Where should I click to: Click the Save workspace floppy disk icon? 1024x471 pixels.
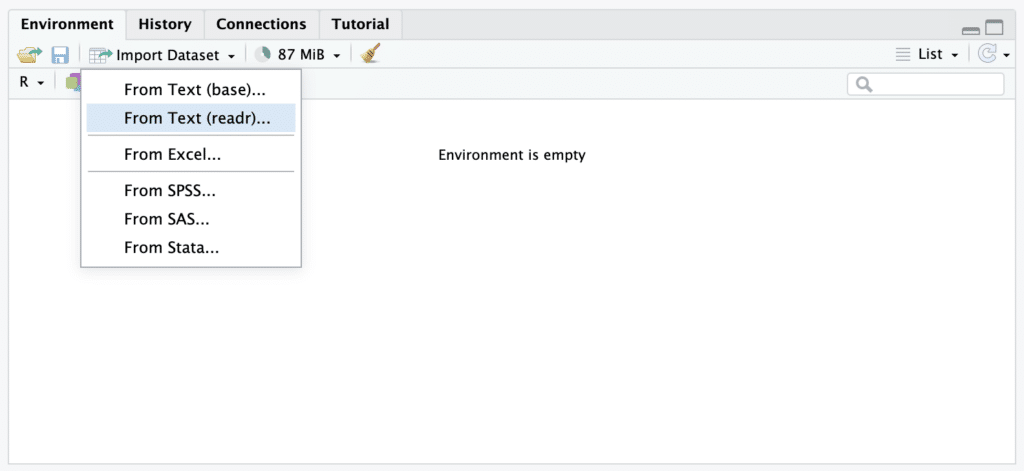60,55
